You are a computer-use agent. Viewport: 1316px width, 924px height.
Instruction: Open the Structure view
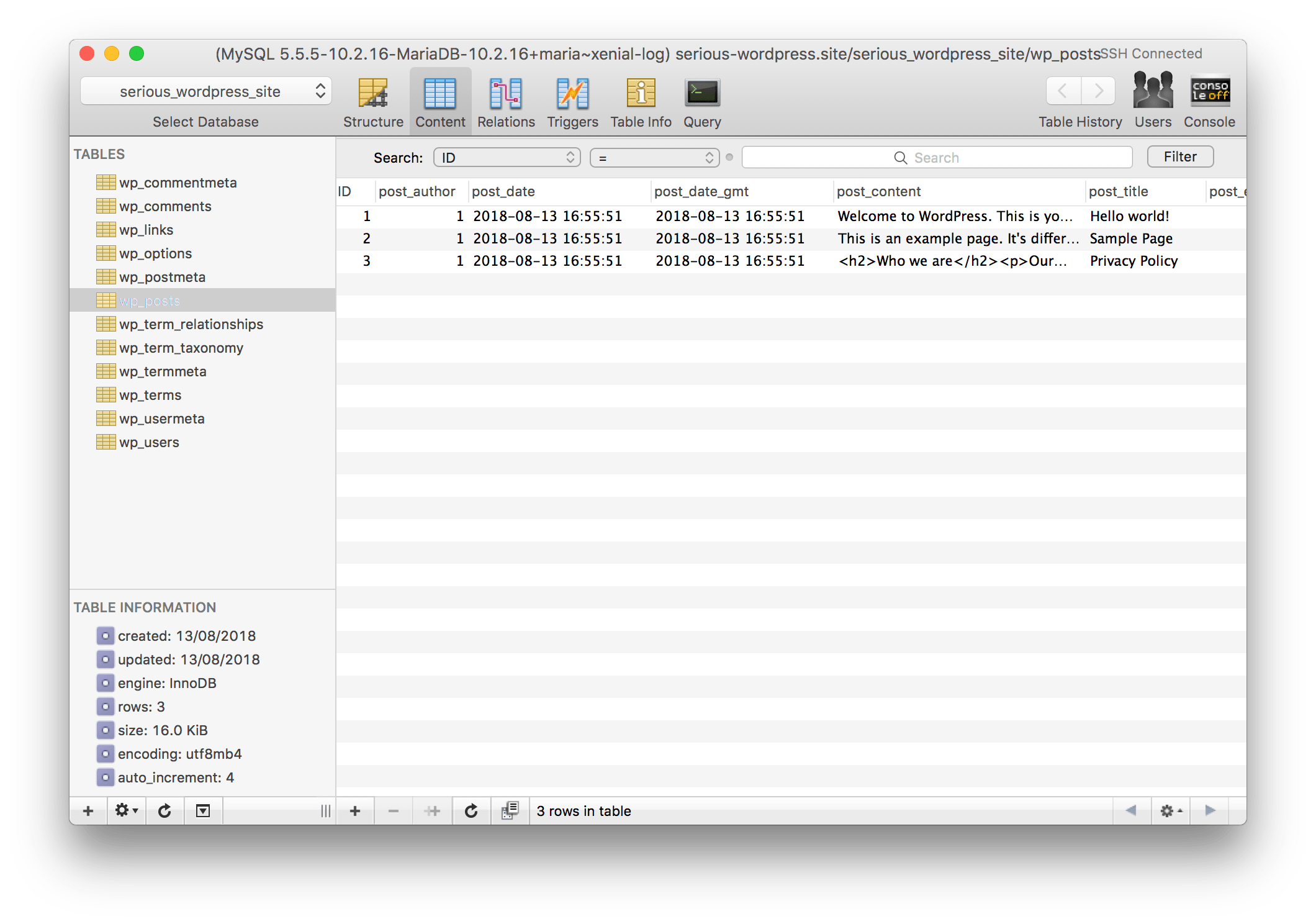click(x=373, y=103)
